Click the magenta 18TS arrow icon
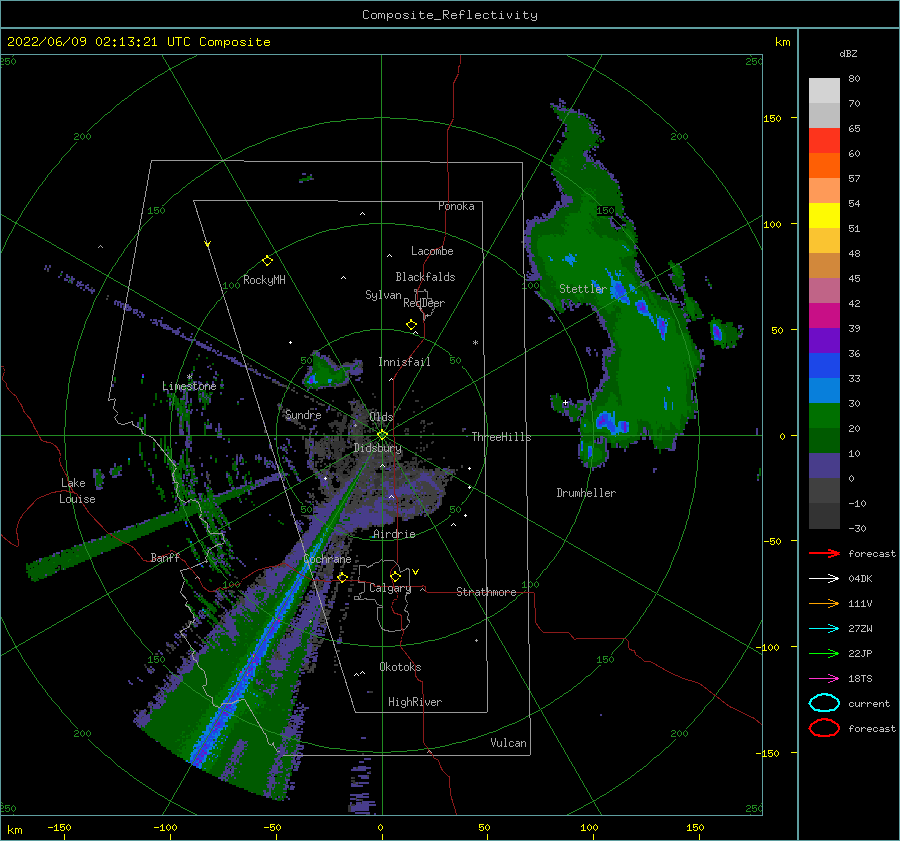 [824, 679]
